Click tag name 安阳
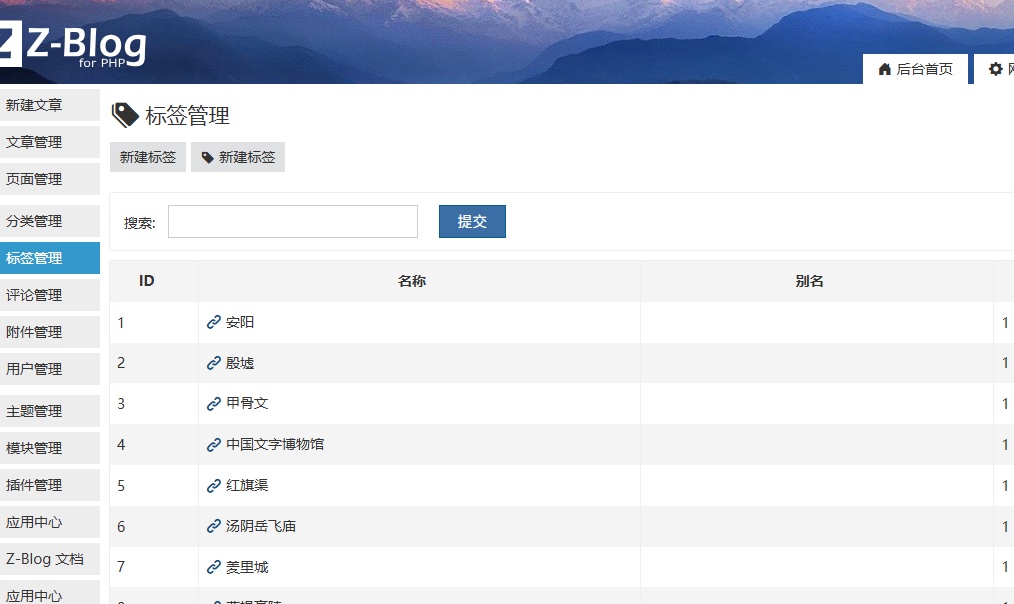This screenshot has height=604, width=1014. pos(240,322)
